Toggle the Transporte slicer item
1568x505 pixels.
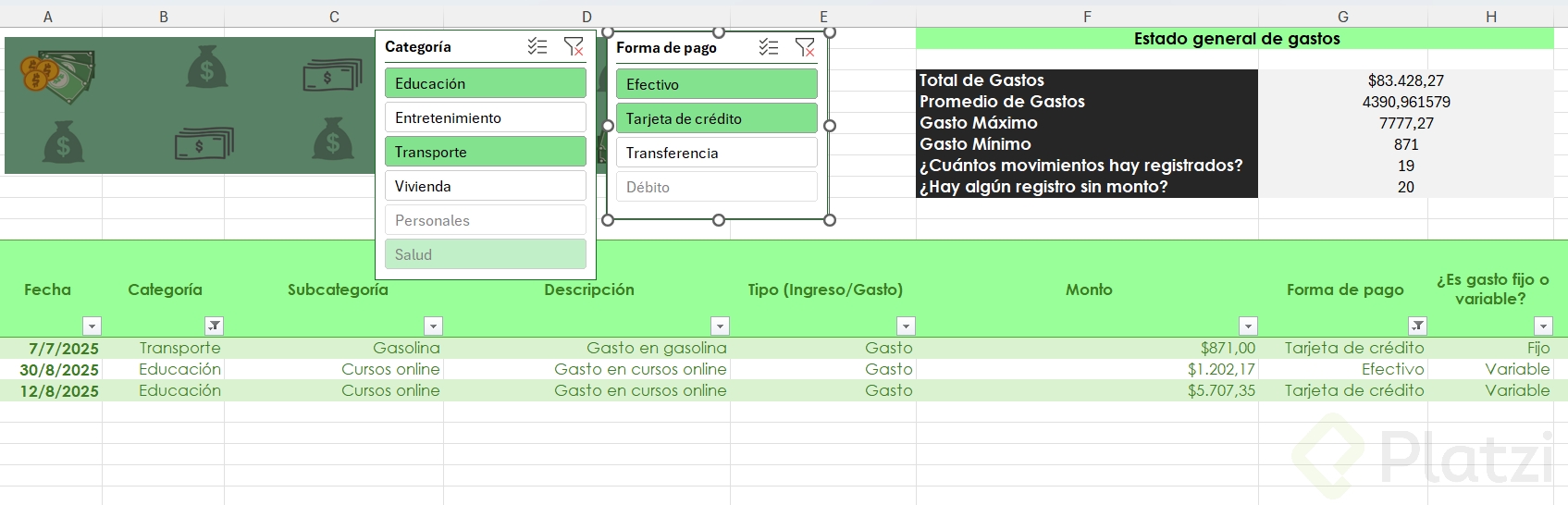(x=485, y=152)
